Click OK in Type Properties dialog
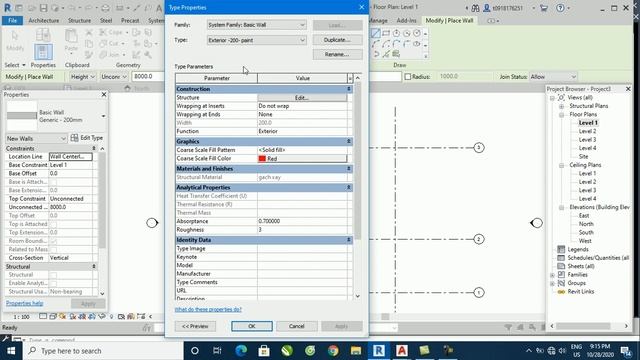640x360 pixels. coord(251,326)
